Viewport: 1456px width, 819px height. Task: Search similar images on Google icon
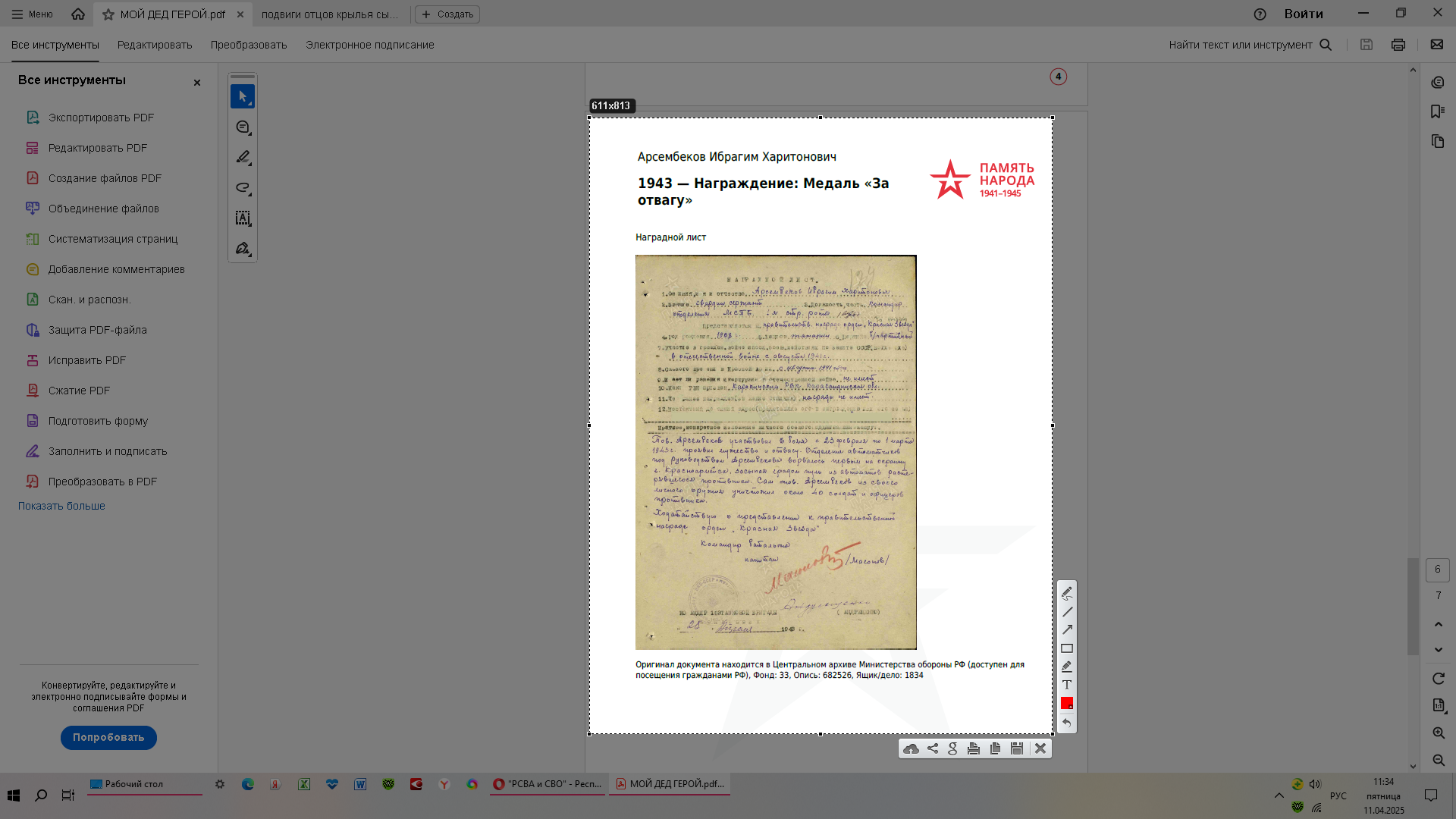tap(953, 748)
